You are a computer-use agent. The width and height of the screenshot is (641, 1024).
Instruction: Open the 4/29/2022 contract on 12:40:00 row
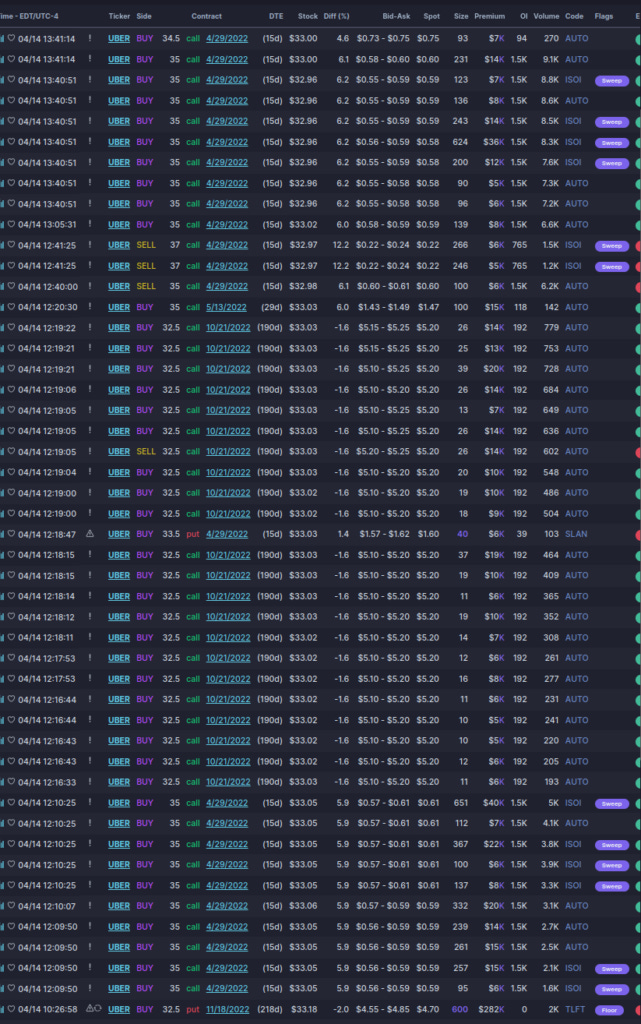click(x=227, y=286)
